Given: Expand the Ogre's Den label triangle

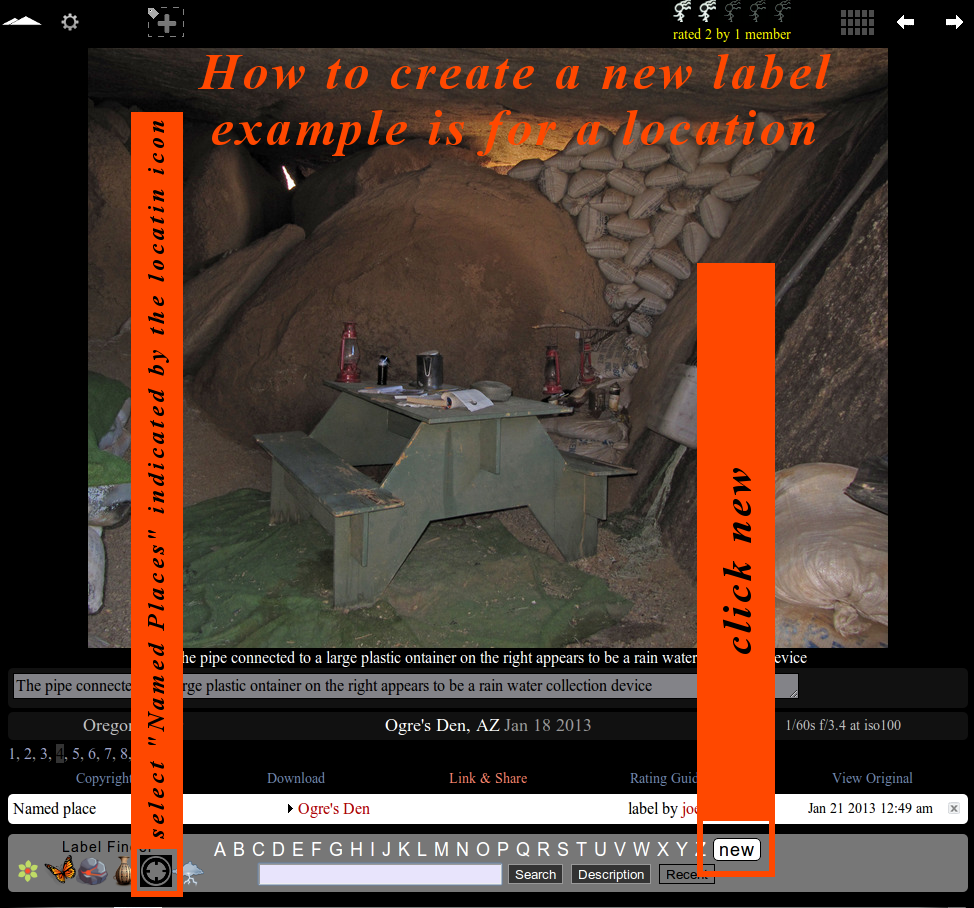Looking at the screenshot, I should click(290, 809).
